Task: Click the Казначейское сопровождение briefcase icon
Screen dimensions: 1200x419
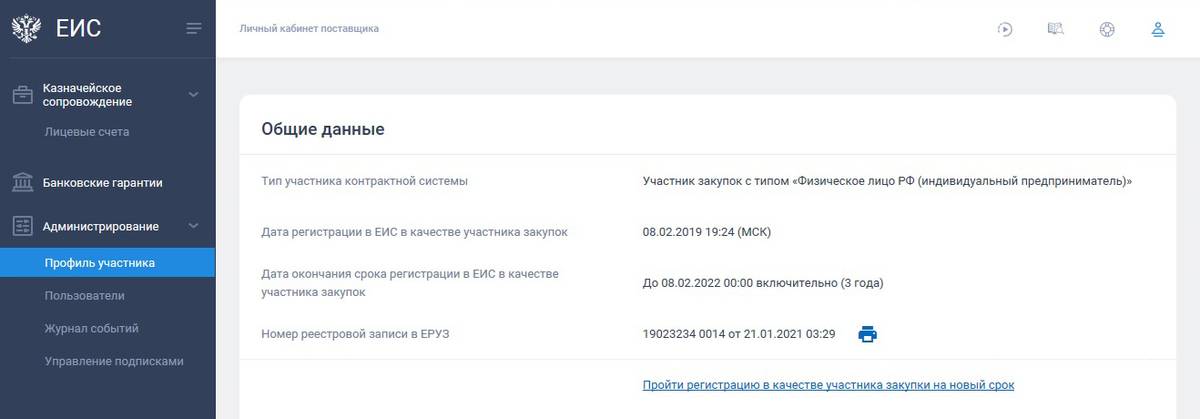Action: tap(23, 95)
